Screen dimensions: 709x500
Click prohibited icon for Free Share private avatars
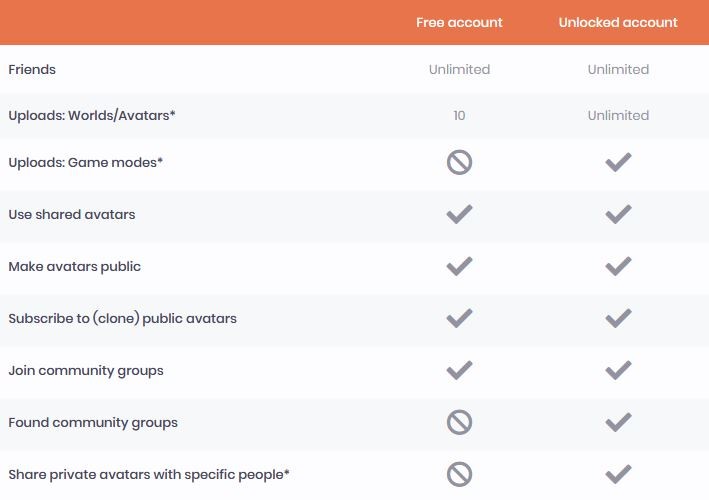(459, 474)
